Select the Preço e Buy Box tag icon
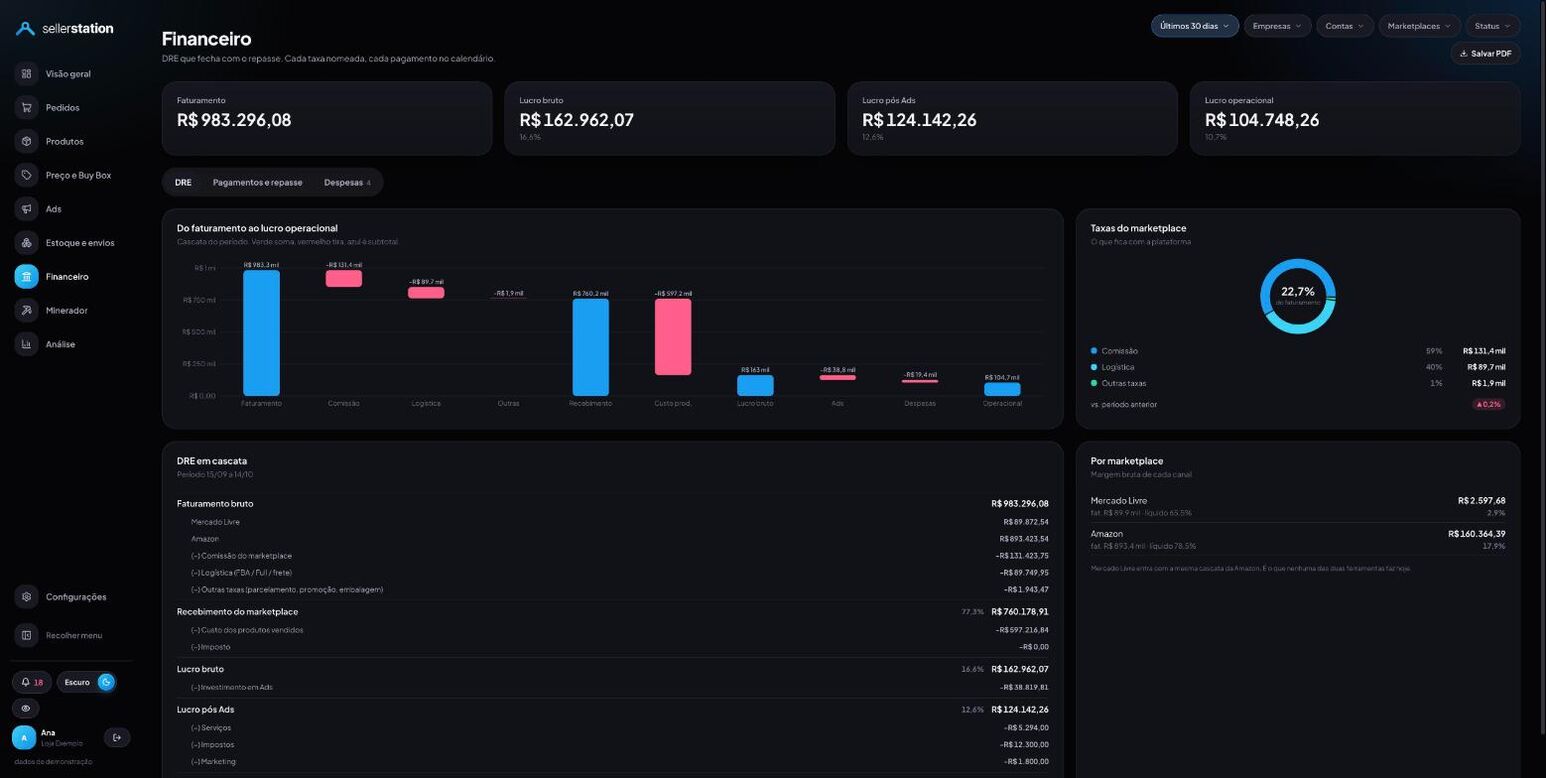The width and height of the screenshot is (1546, 778). pyautogui.click(x=26, y=175)
